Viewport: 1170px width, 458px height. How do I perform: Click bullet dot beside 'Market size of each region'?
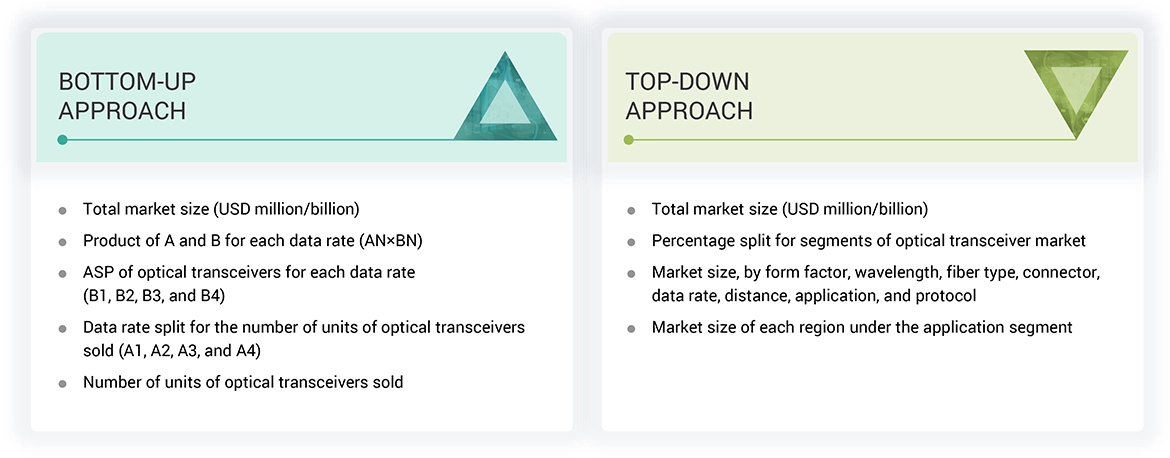pos(631,328)
